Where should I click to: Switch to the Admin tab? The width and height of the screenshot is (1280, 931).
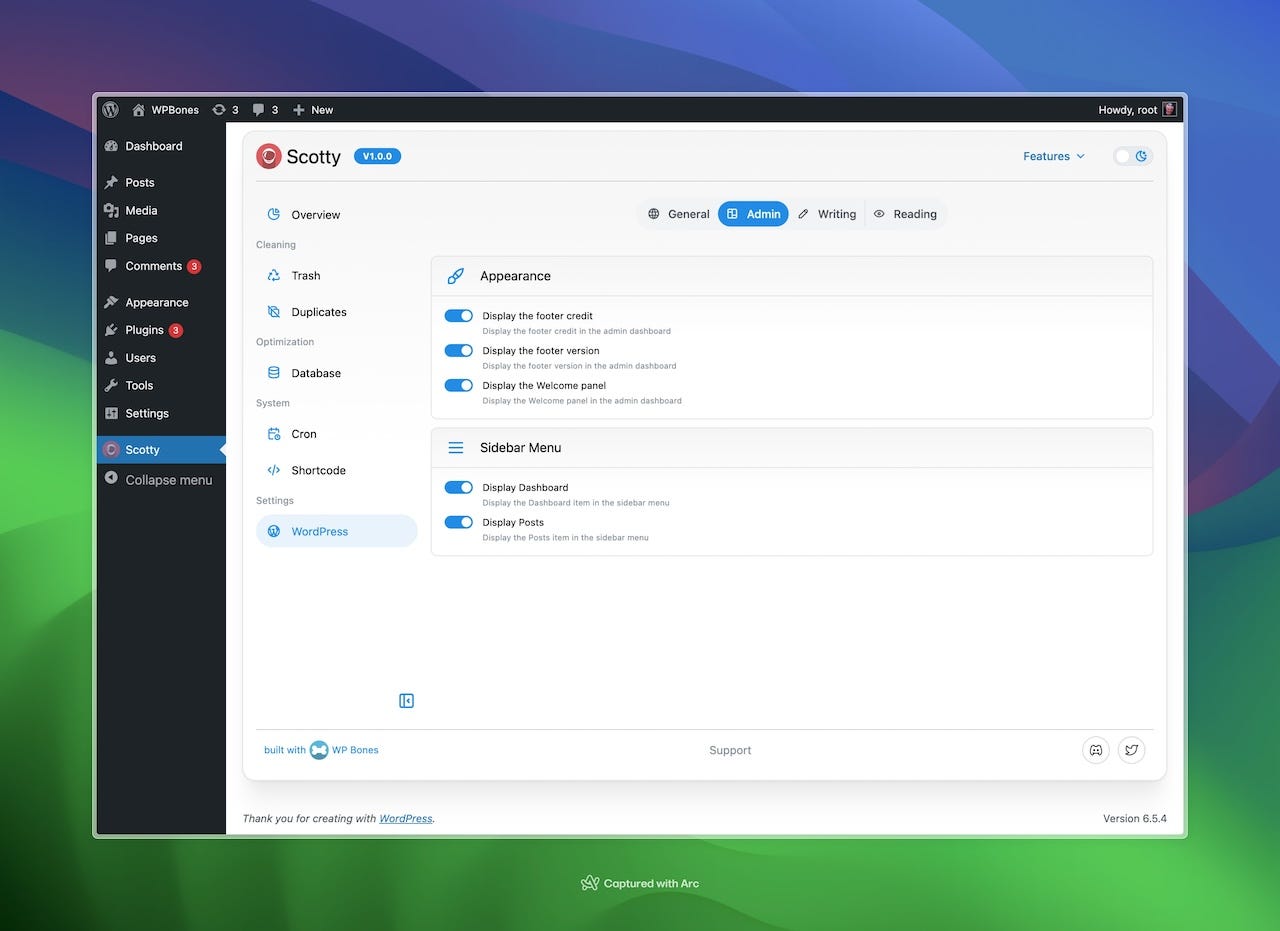(x=753, y=214)
